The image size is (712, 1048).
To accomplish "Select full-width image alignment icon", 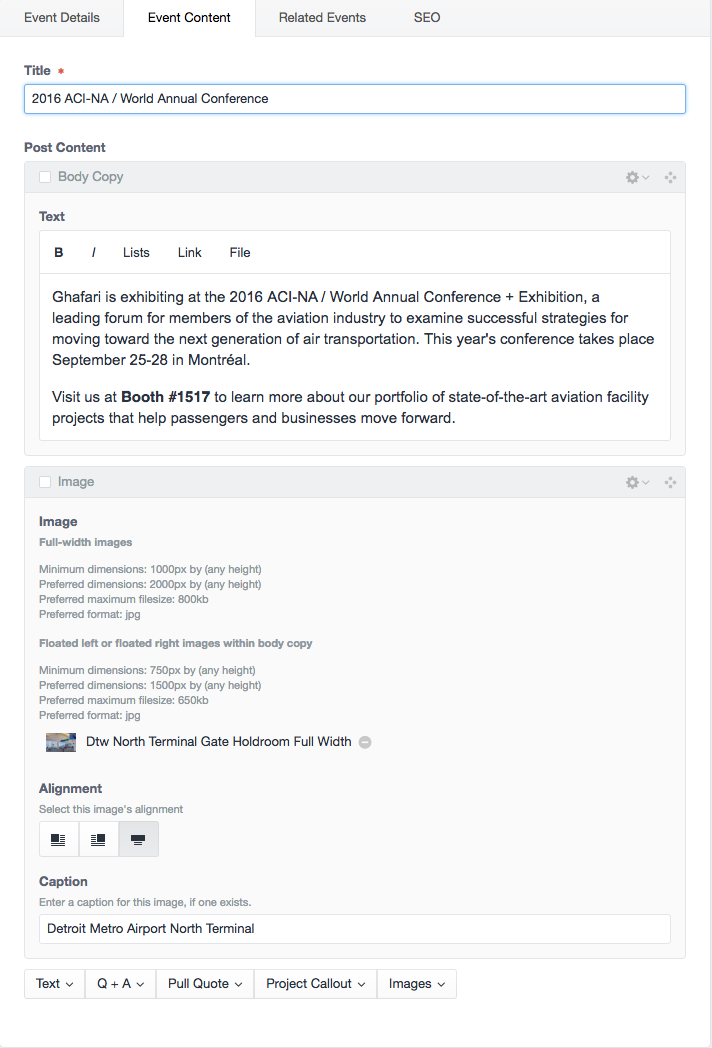I will 138,839.
